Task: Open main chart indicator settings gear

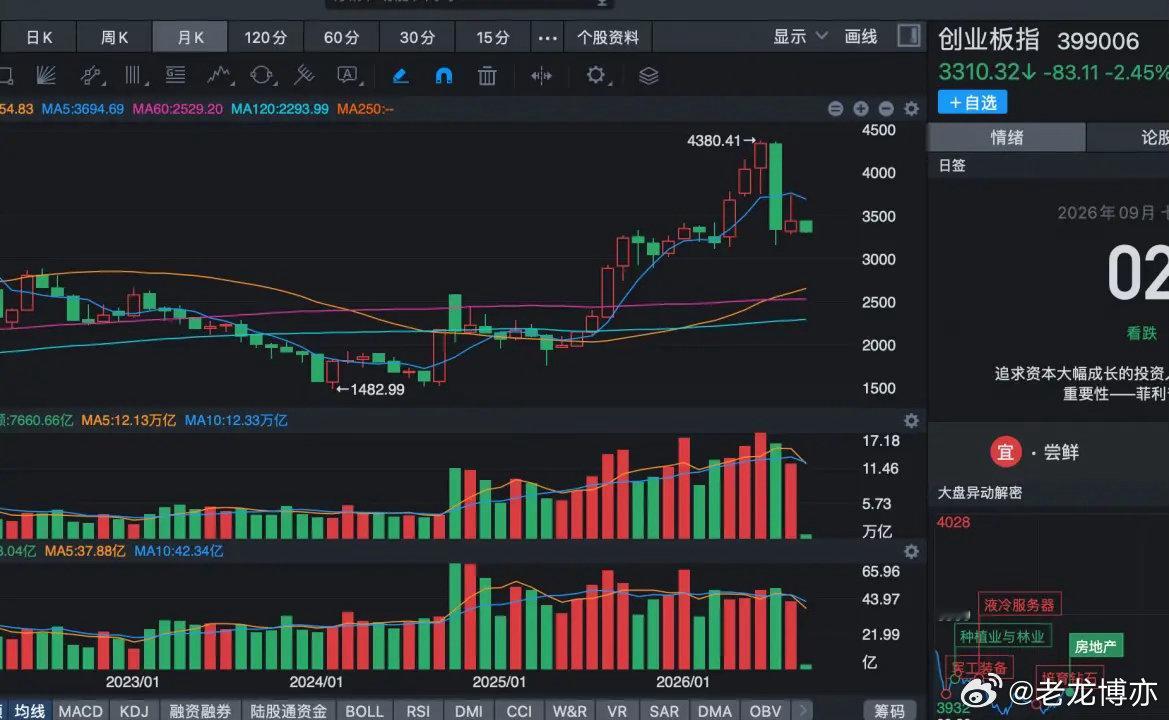Action: 911,109
